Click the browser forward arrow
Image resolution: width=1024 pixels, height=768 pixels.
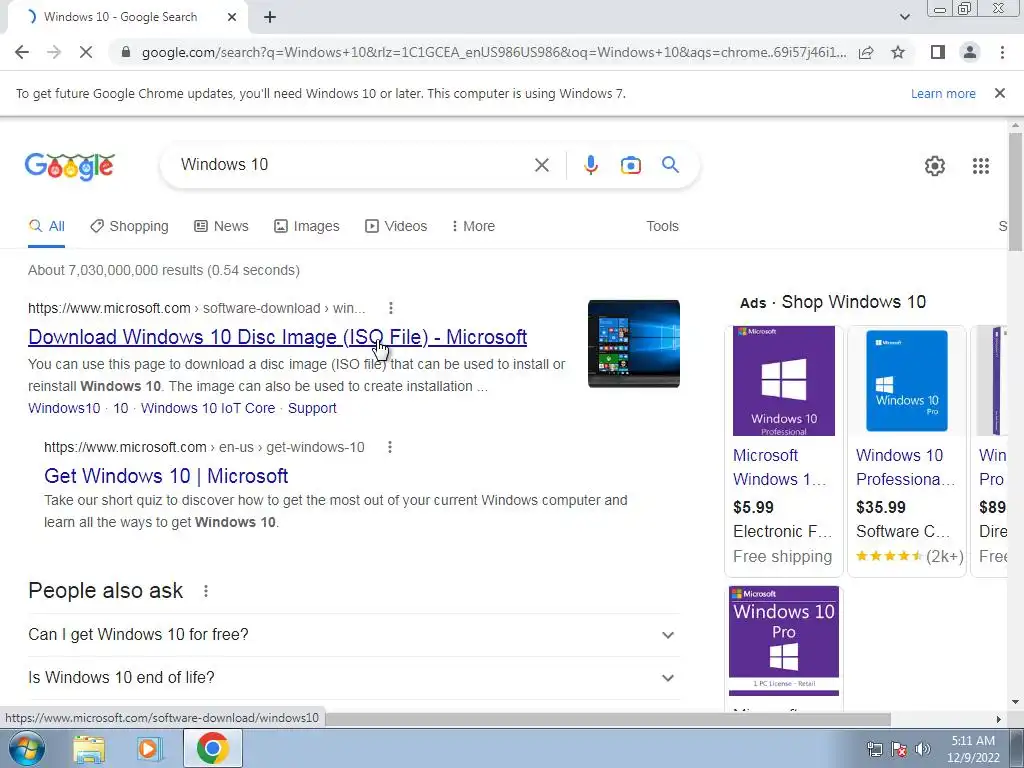coord(54,52)
